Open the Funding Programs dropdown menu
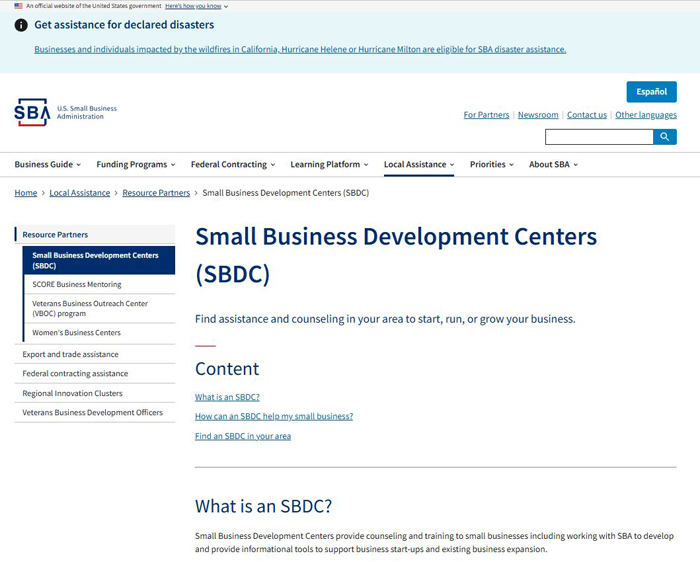The height and width of the screenshot is (562, 700). 136,164
